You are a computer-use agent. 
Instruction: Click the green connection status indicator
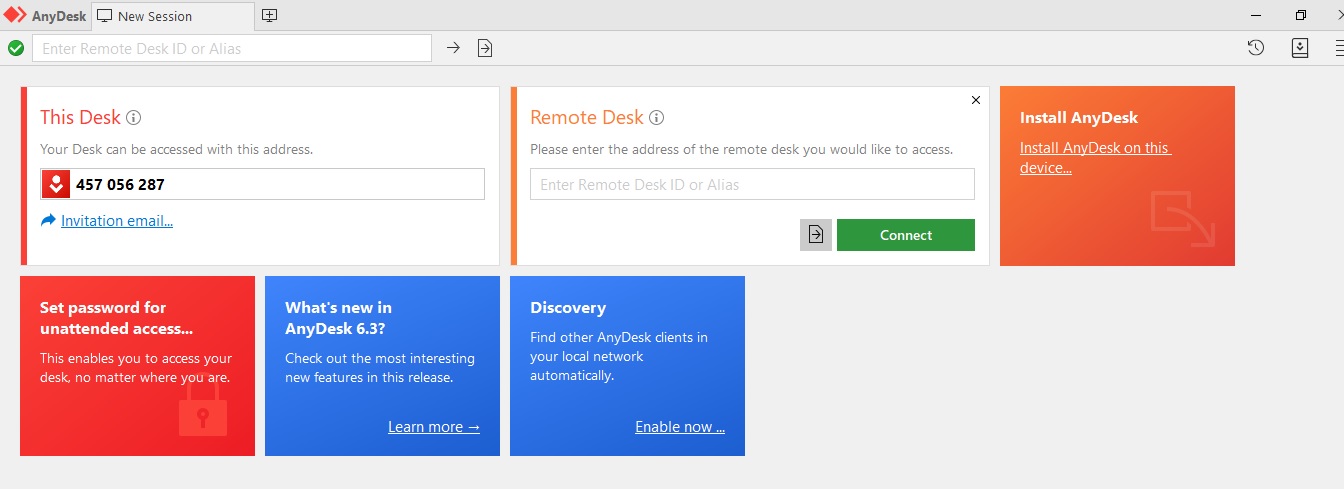tap(16, 48)
